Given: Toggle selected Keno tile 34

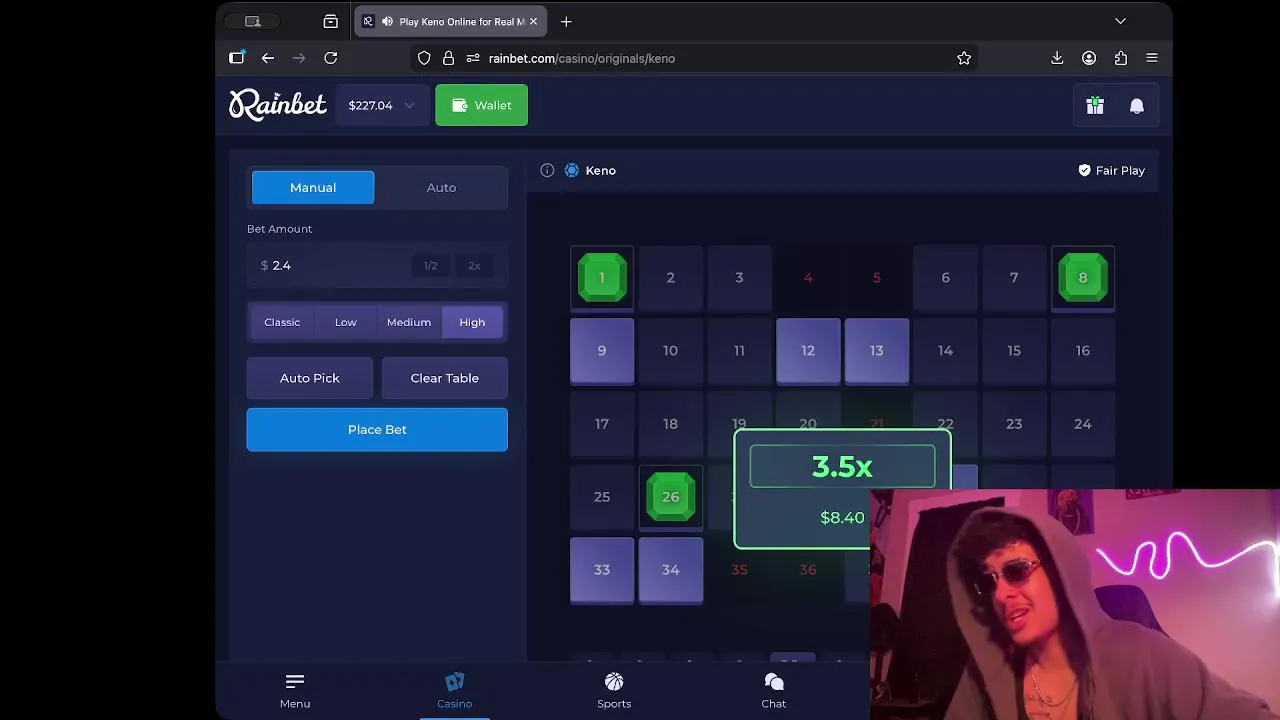Looking at the screenshot, I should tap(671, 570).
